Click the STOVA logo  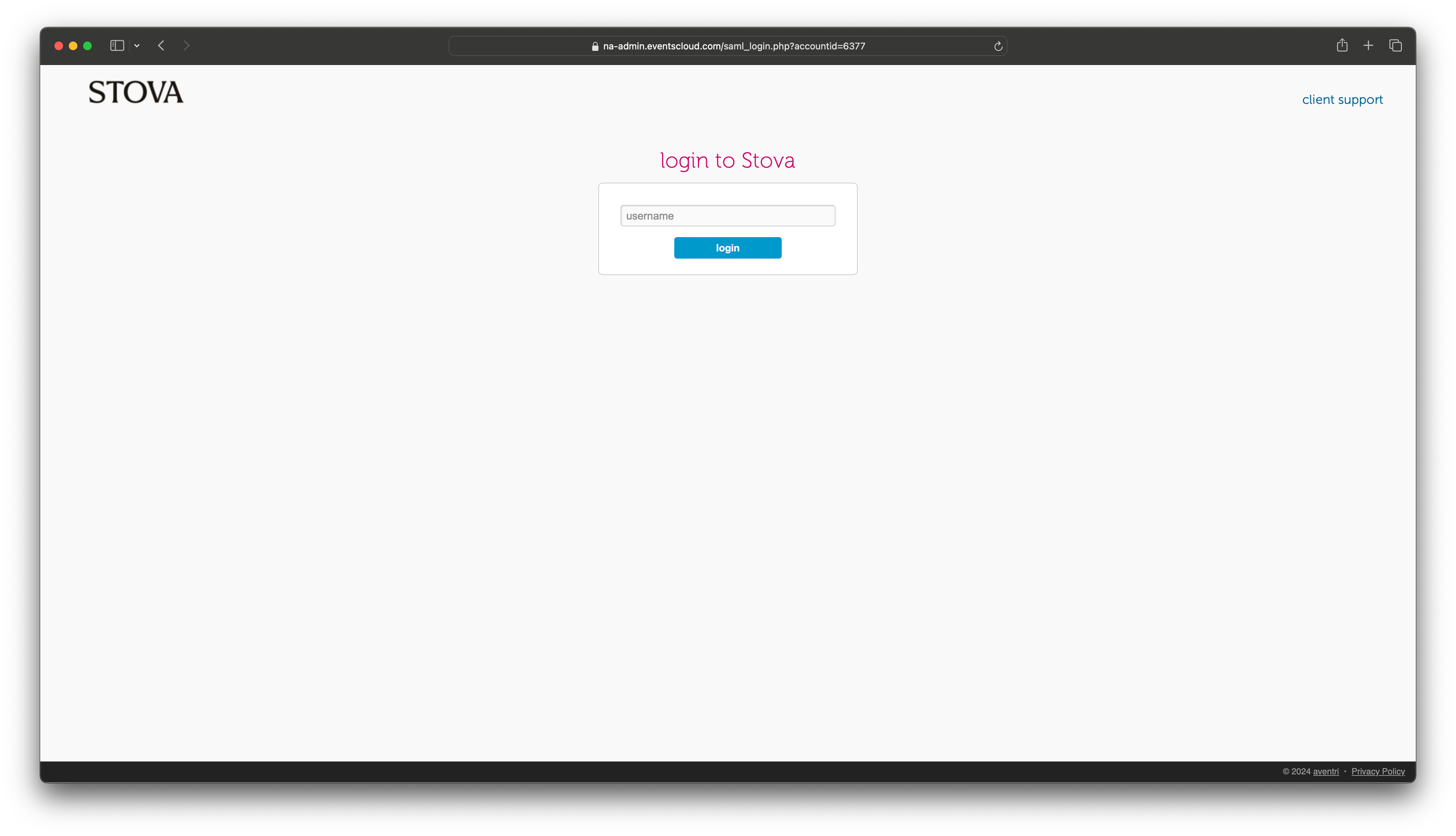click(x=136, y=92)
